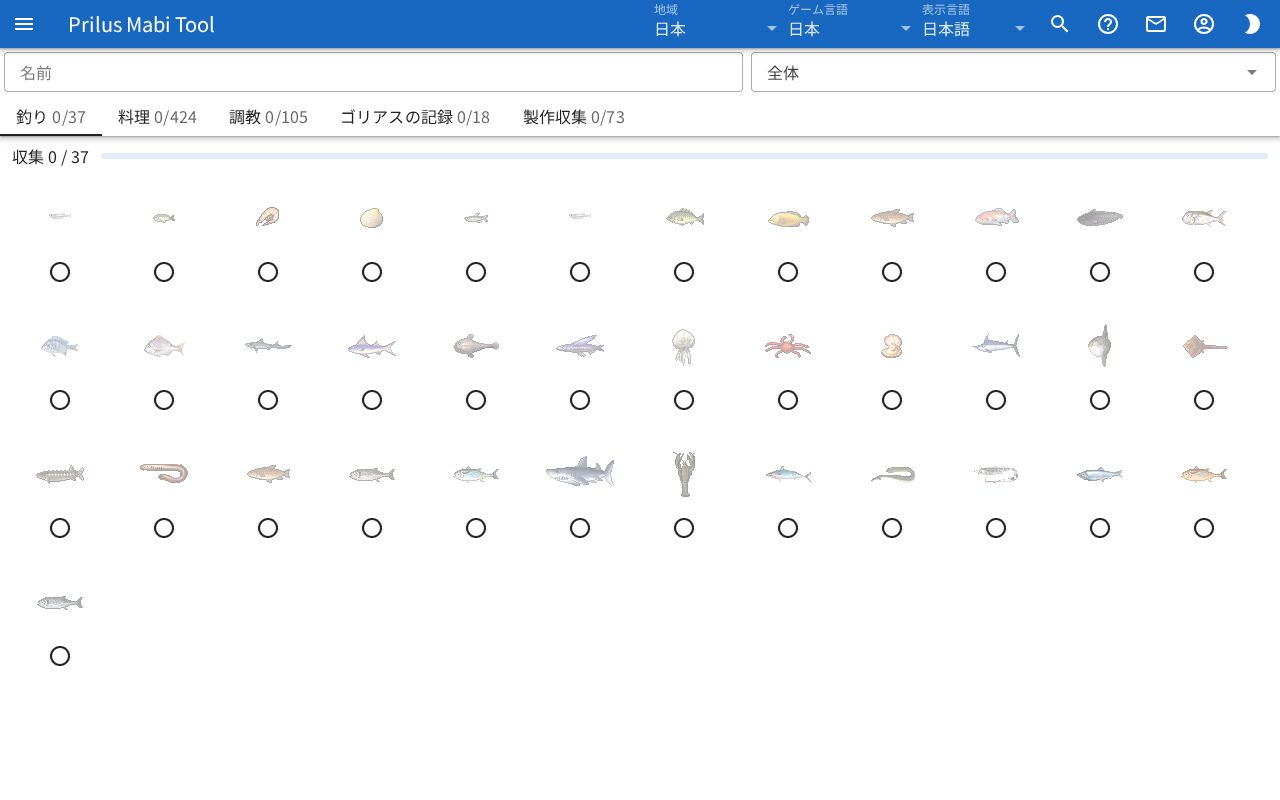Image resolution: width=1280 pixels, height=800 pixels.
Task: Click the marlin swordfish icon
Action: 996,345
